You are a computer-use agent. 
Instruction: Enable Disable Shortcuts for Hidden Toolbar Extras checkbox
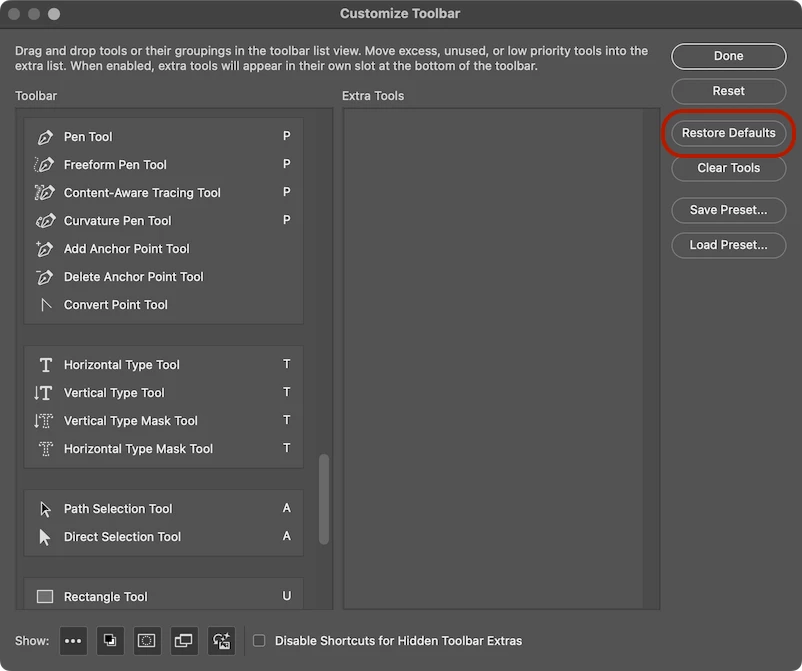click(x=259, y=641)
